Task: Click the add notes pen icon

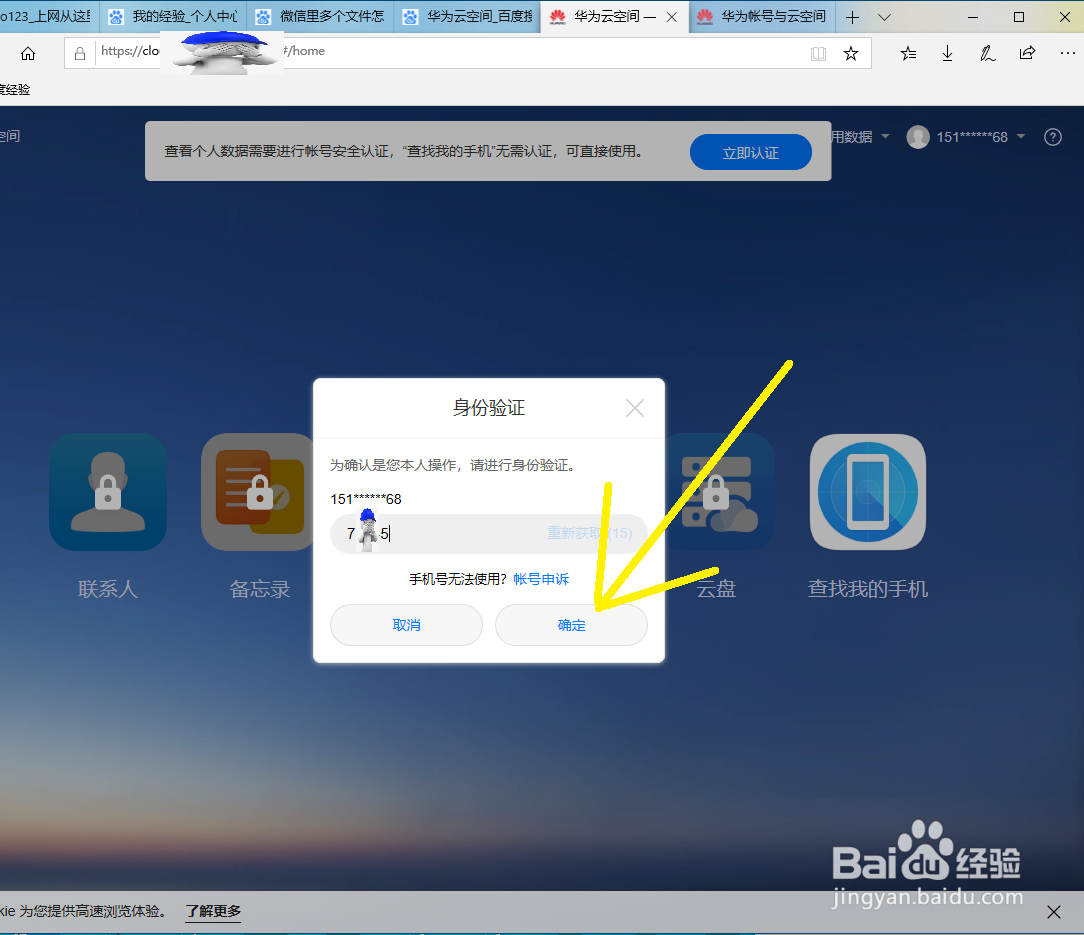Action: pyautogui.click(x=987, y=53)
